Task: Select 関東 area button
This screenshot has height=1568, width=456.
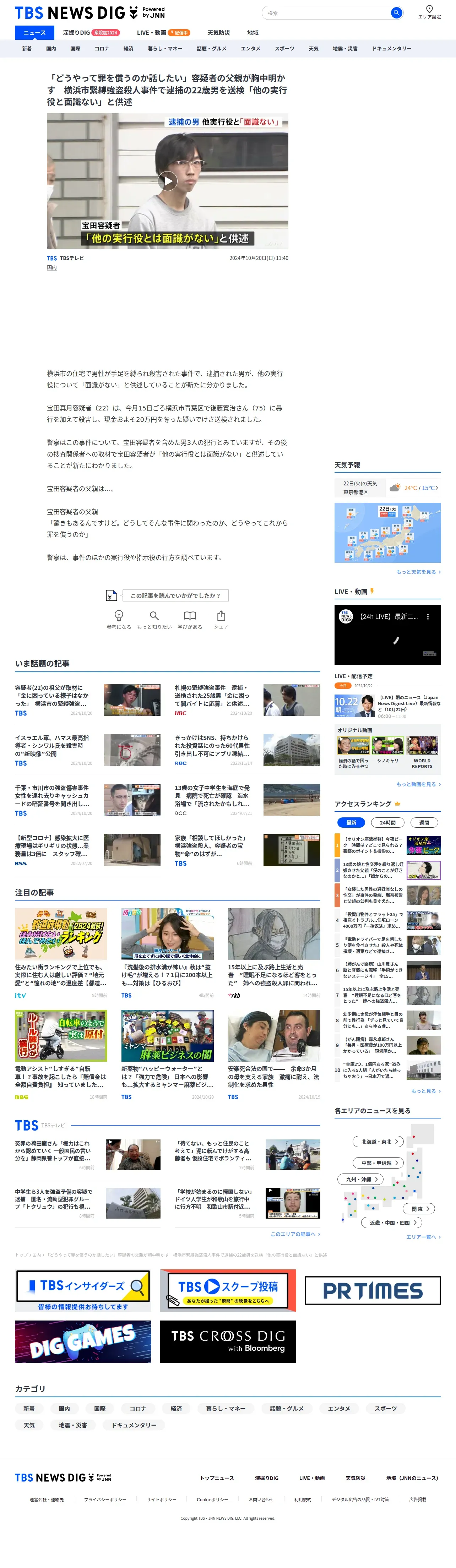Action: click(x=419, y=1208)
